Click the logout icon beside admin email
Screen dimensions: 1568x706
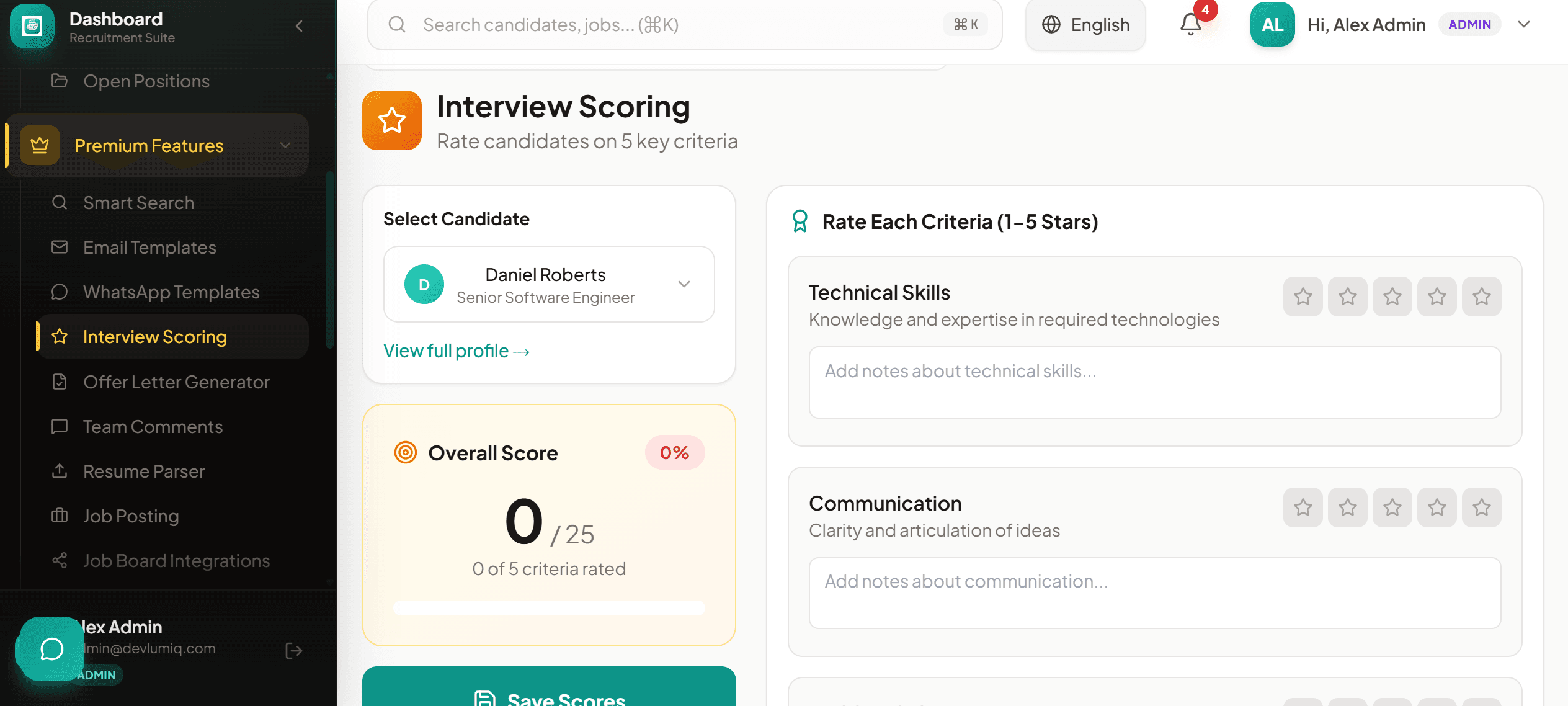(294, 650)
